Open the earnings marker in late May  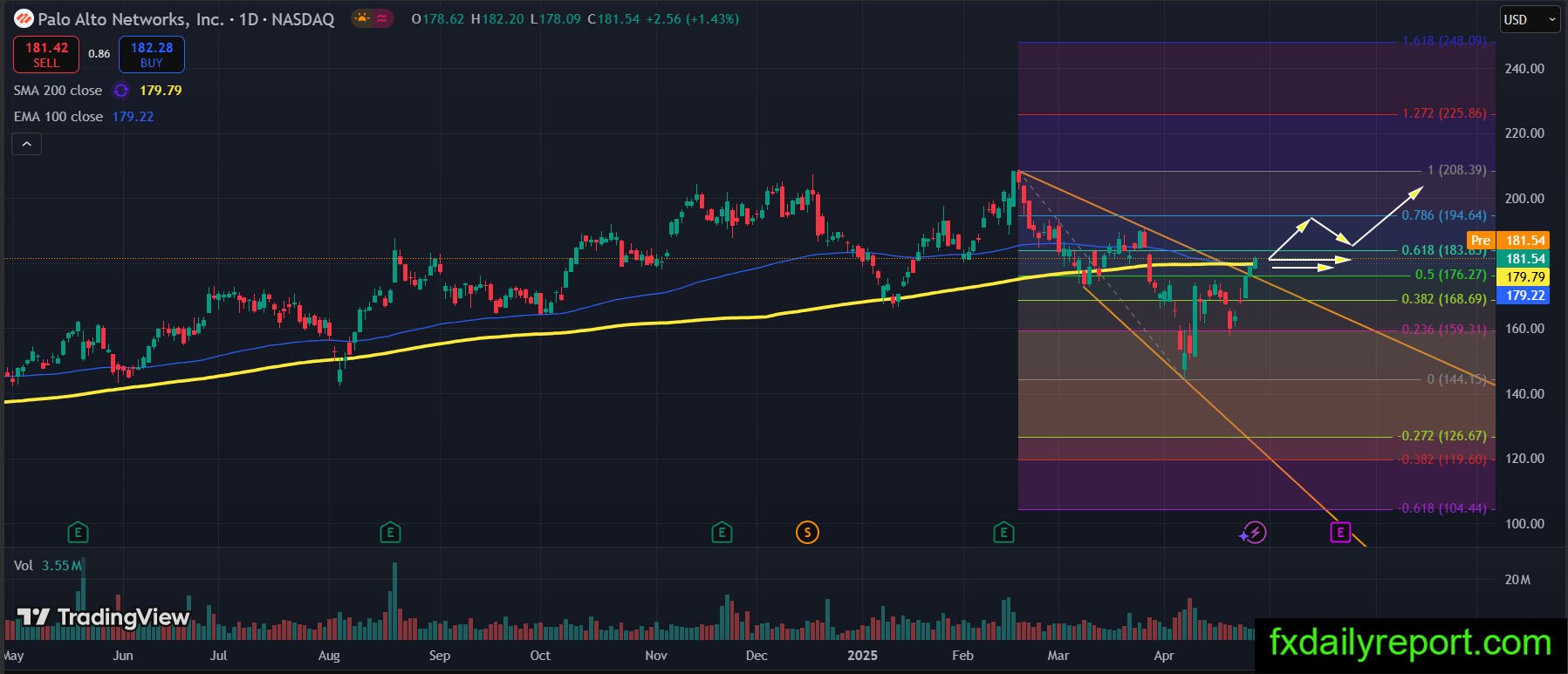[79, 532]
